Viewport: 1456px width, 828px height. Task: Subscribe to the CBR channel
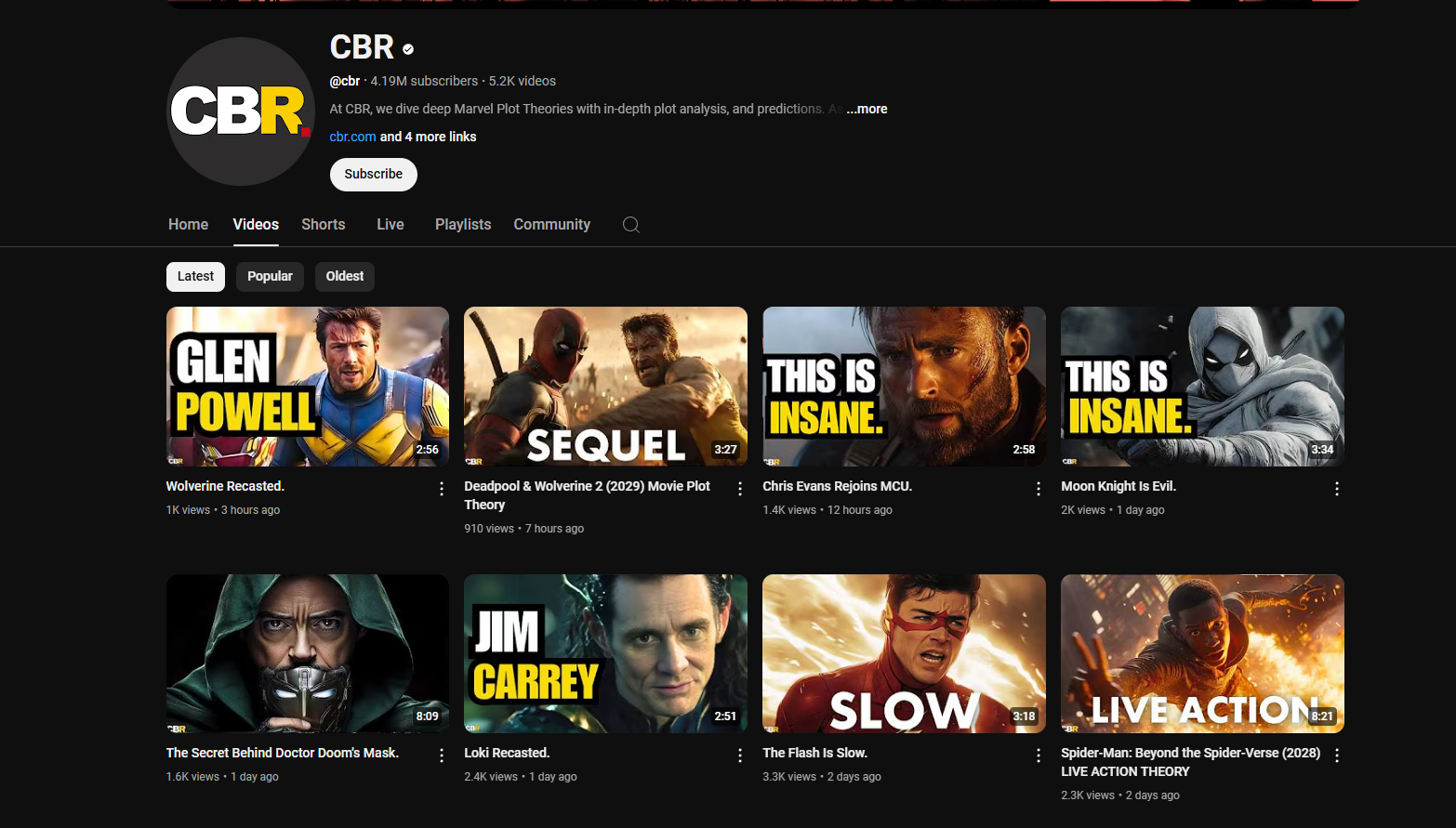(x=374, y=175)
